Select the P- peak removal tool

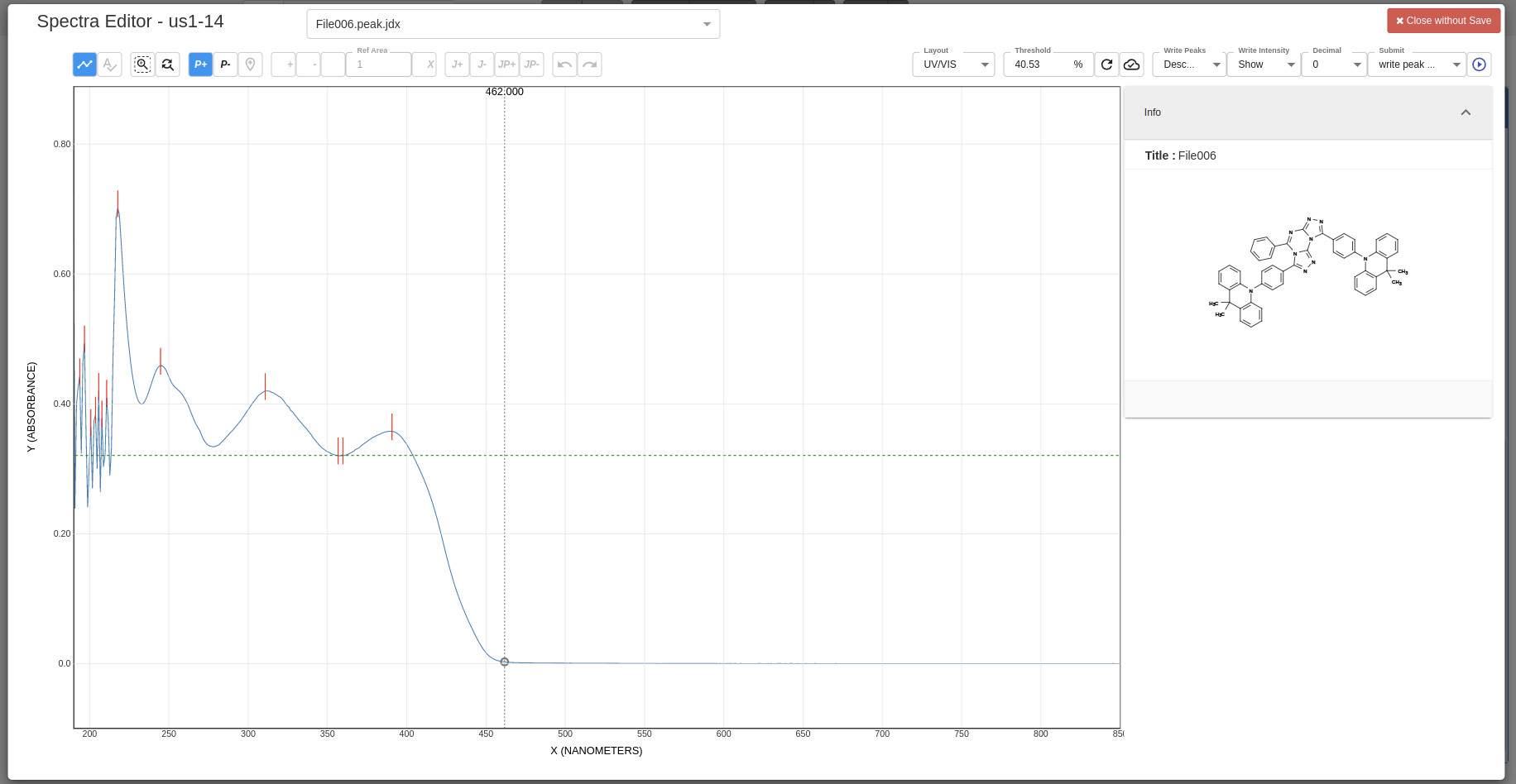tap(225, 64)
